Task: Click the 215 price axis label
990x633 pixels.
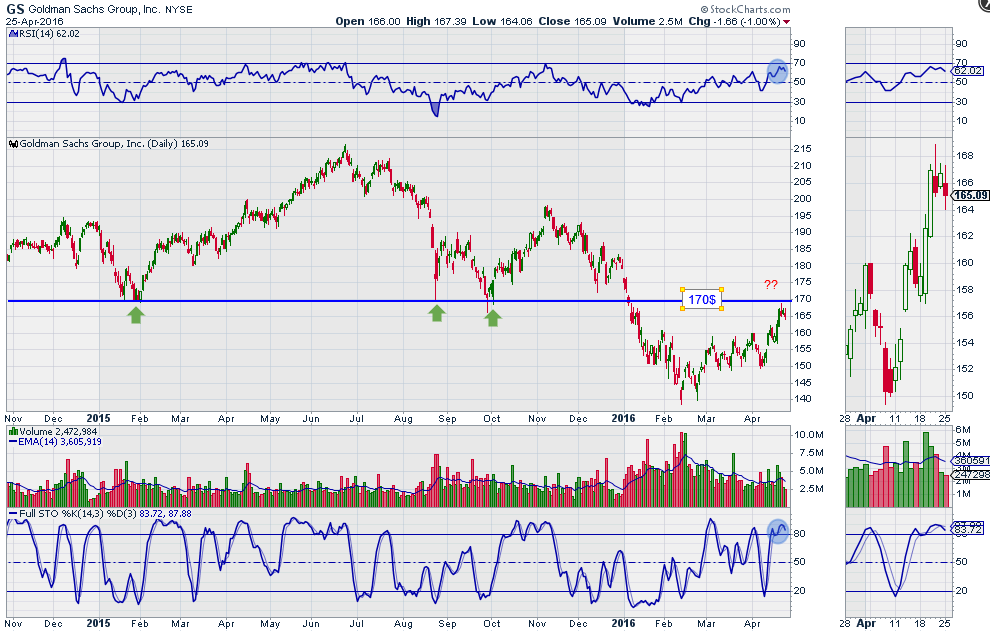Action: pos(802,149)
